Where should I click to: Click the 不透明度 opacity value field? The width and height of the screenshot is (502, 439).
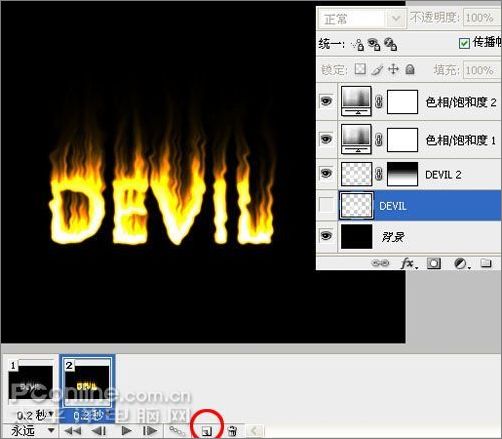[482, 18]
